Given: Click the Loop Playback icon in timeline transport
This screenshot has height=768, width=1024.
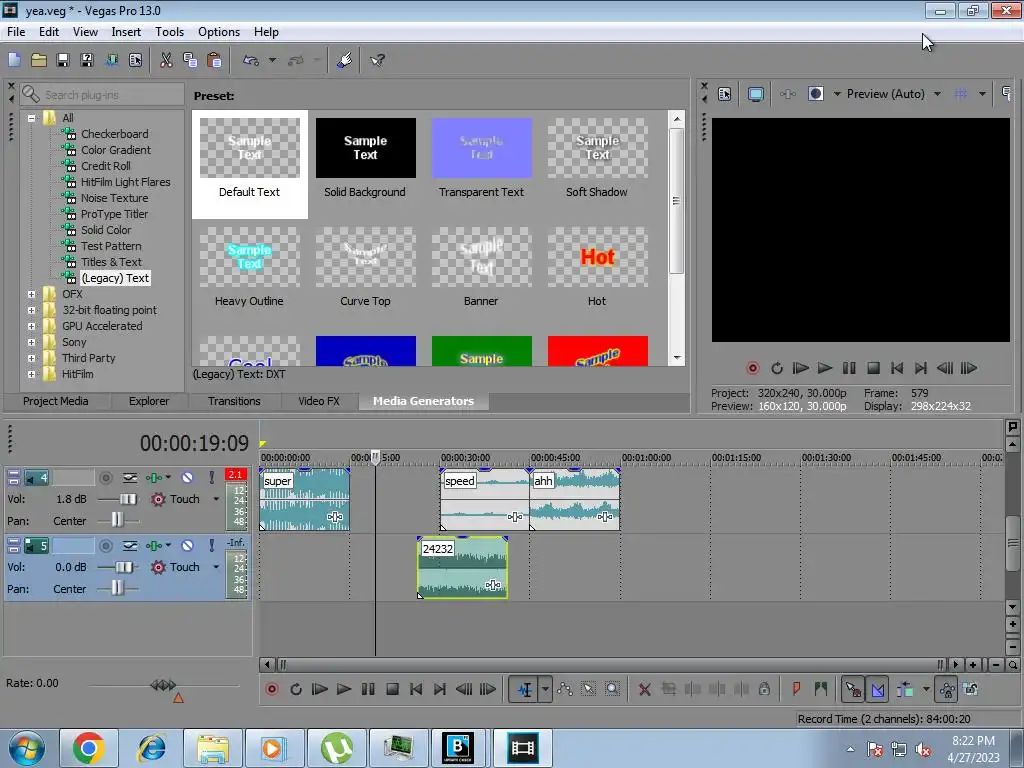Looking at the screenshot, I should [x=296, y=689].
